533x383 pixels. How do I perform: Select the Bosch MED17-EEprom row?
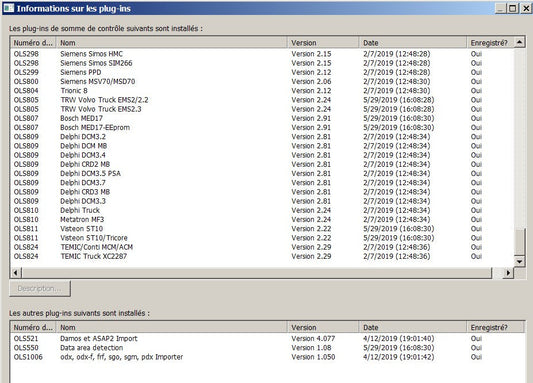tap(262, 127)
